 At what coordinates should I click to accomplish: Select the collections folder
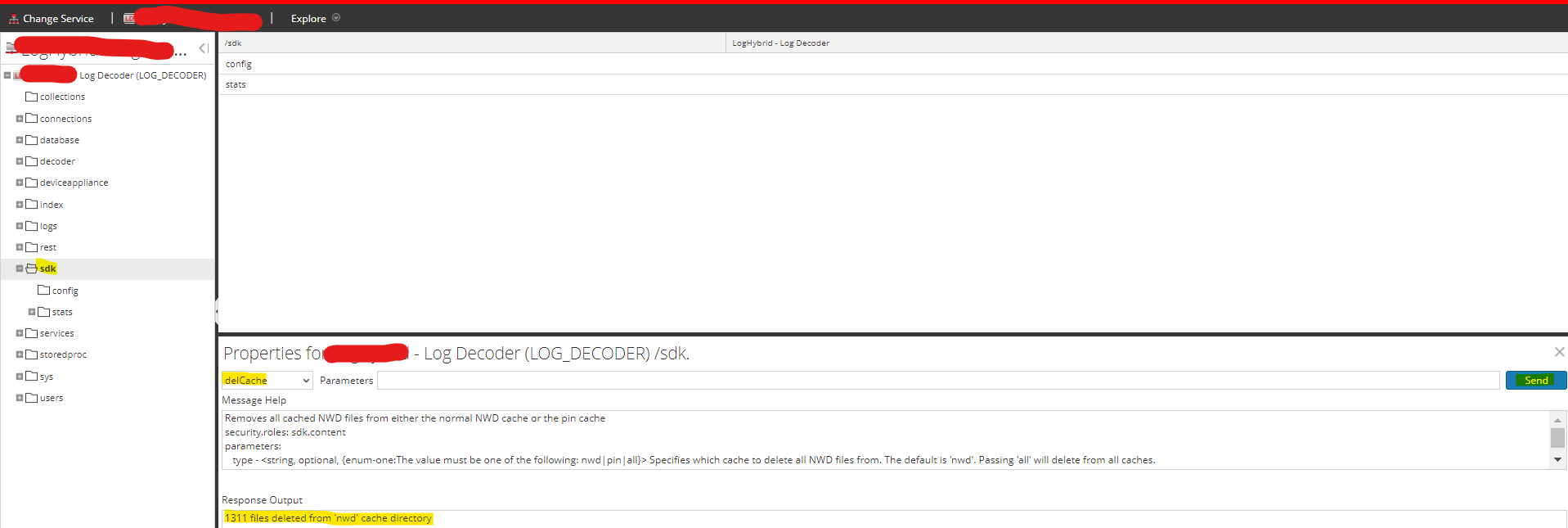62,97
